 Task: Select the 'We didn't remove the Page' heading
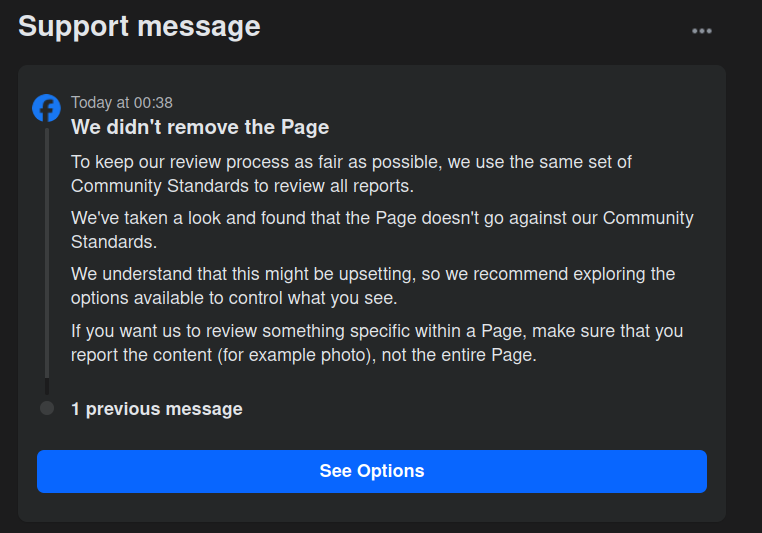(x=200, y=128)
